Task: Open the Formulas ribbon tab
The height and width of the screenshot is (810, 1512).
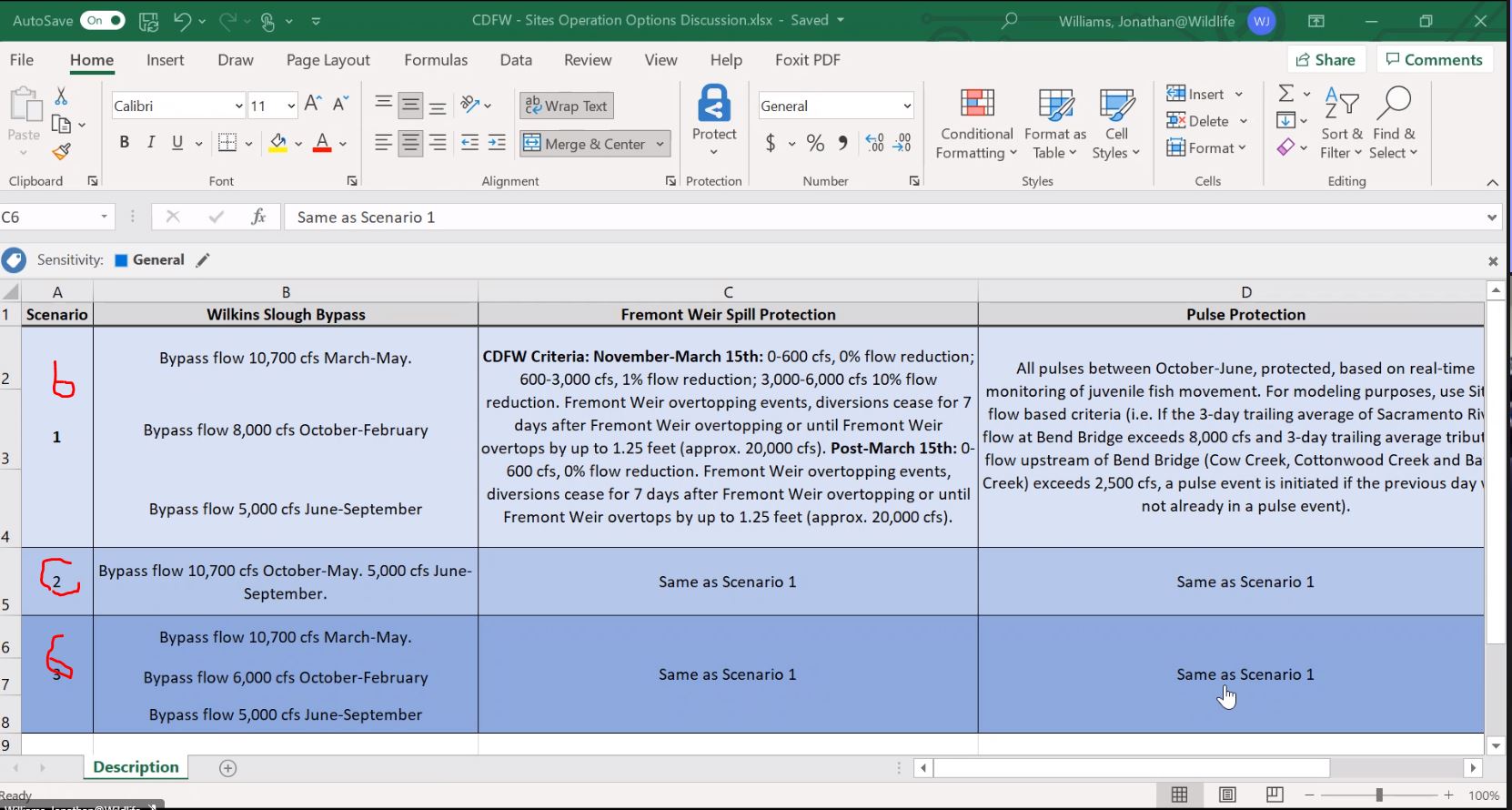Action: click(436, 60)
